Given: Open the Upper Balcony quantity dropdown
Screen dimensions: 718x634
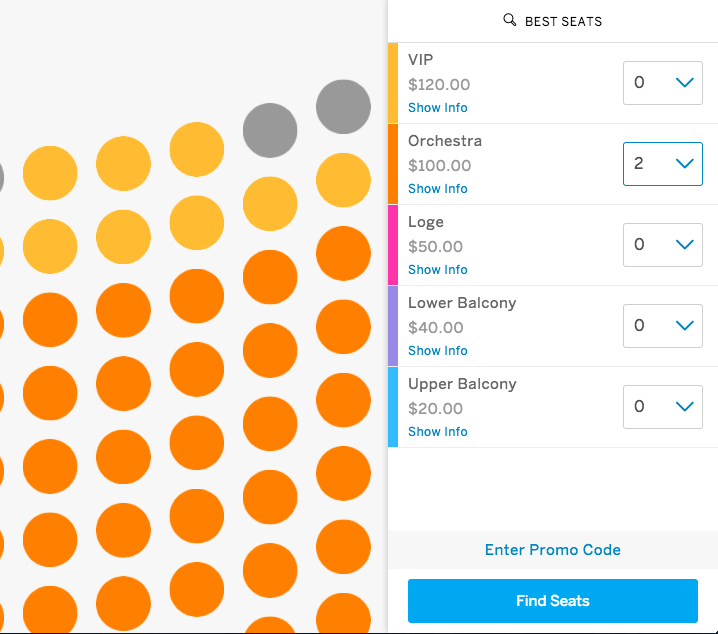Looking at the screenshot, I should click(x=663, y=407).
